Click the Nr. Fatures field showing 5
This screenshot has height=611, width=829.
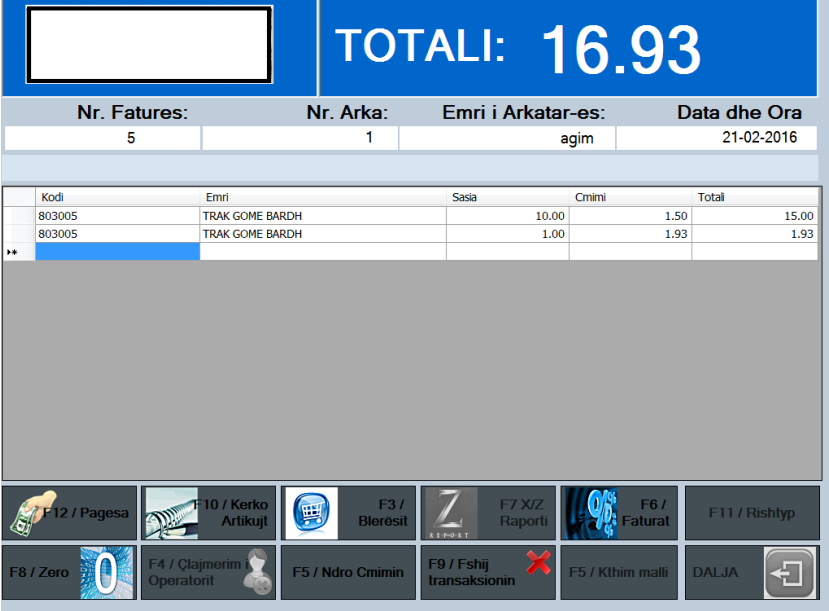(103, 138)
